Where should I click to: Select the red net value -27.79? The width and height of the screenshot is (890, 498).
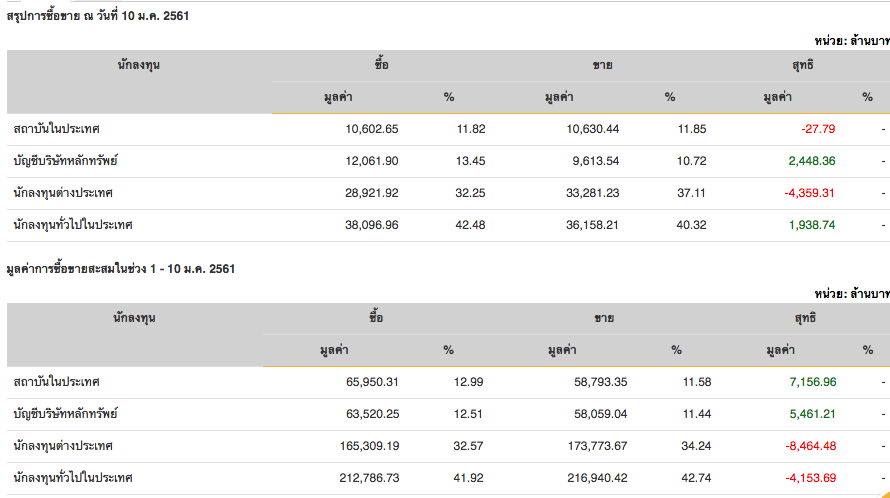[x=817, y=129]
